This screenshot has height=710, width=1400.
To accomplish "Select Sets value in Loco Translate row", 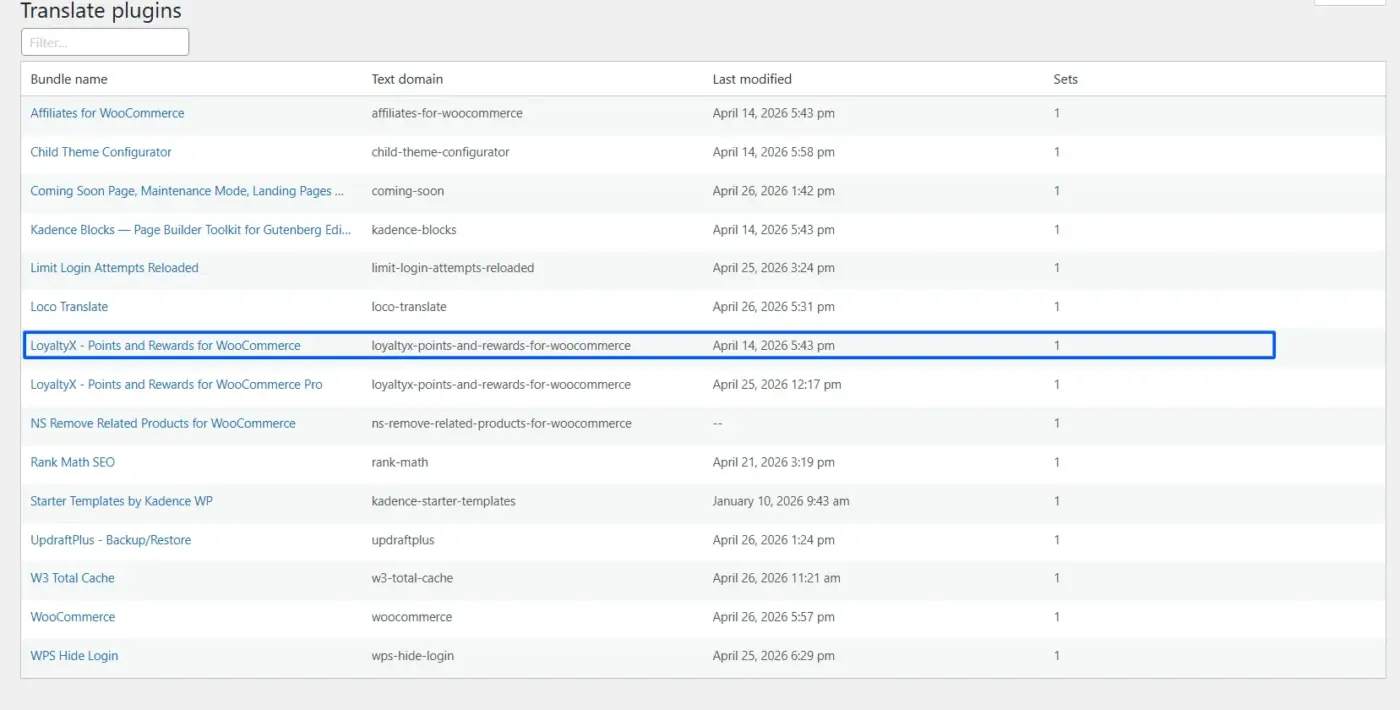I will (x=1057, y=307).
